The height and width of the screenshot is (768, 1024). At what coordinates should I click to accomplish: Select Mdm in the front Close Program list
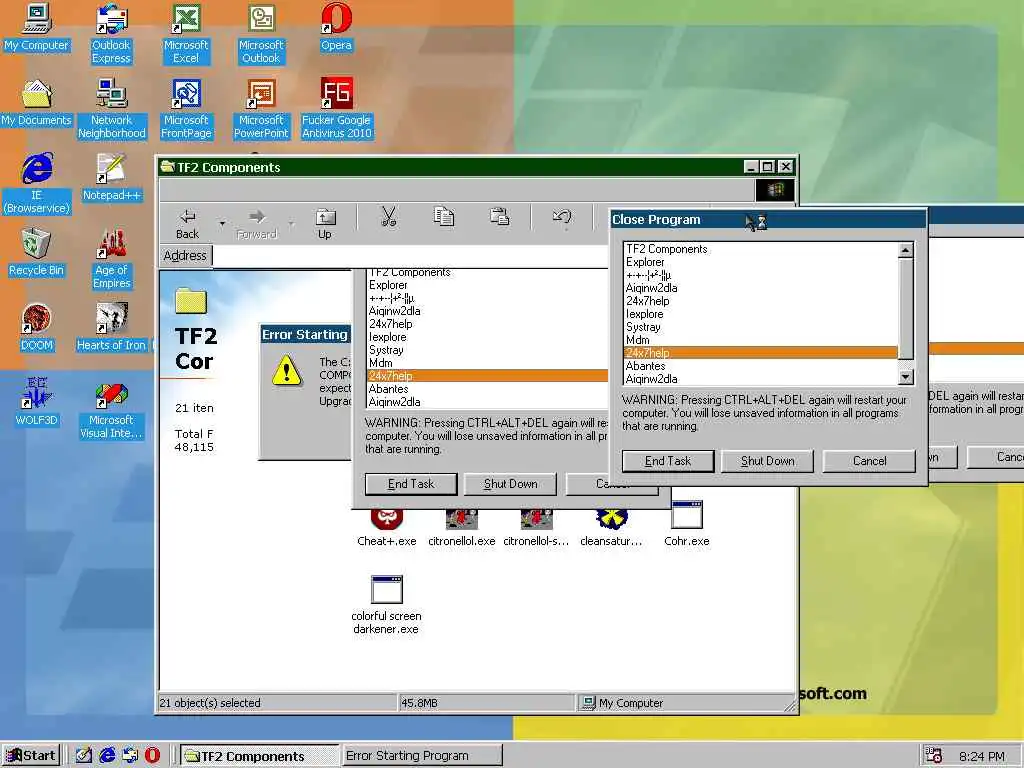(x=761, y=340)
